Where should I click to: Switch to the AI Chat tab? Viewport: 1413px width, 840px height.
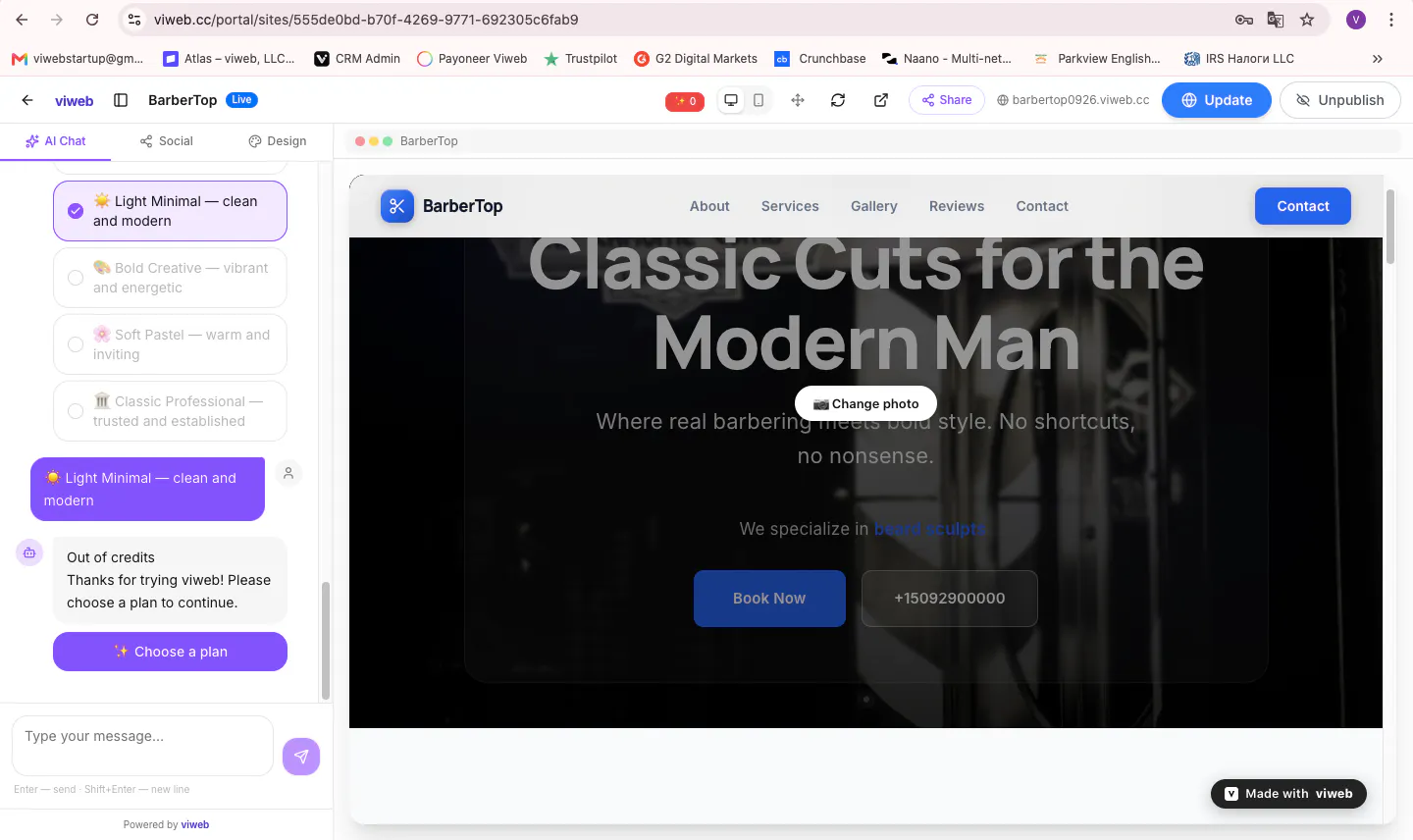pyautogui.click(x=56, y=141)
